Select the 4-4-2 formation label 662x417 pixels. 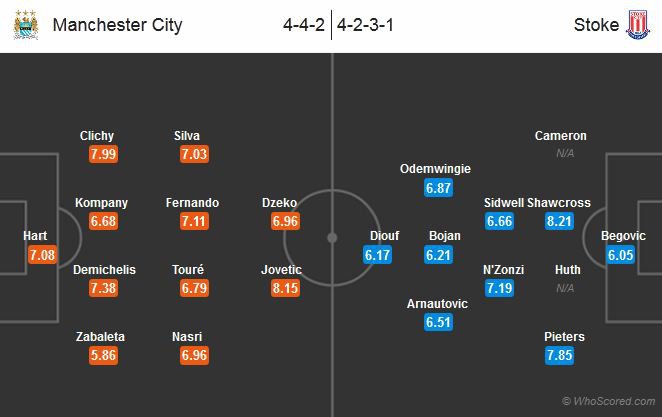click(x=304, y=25)
